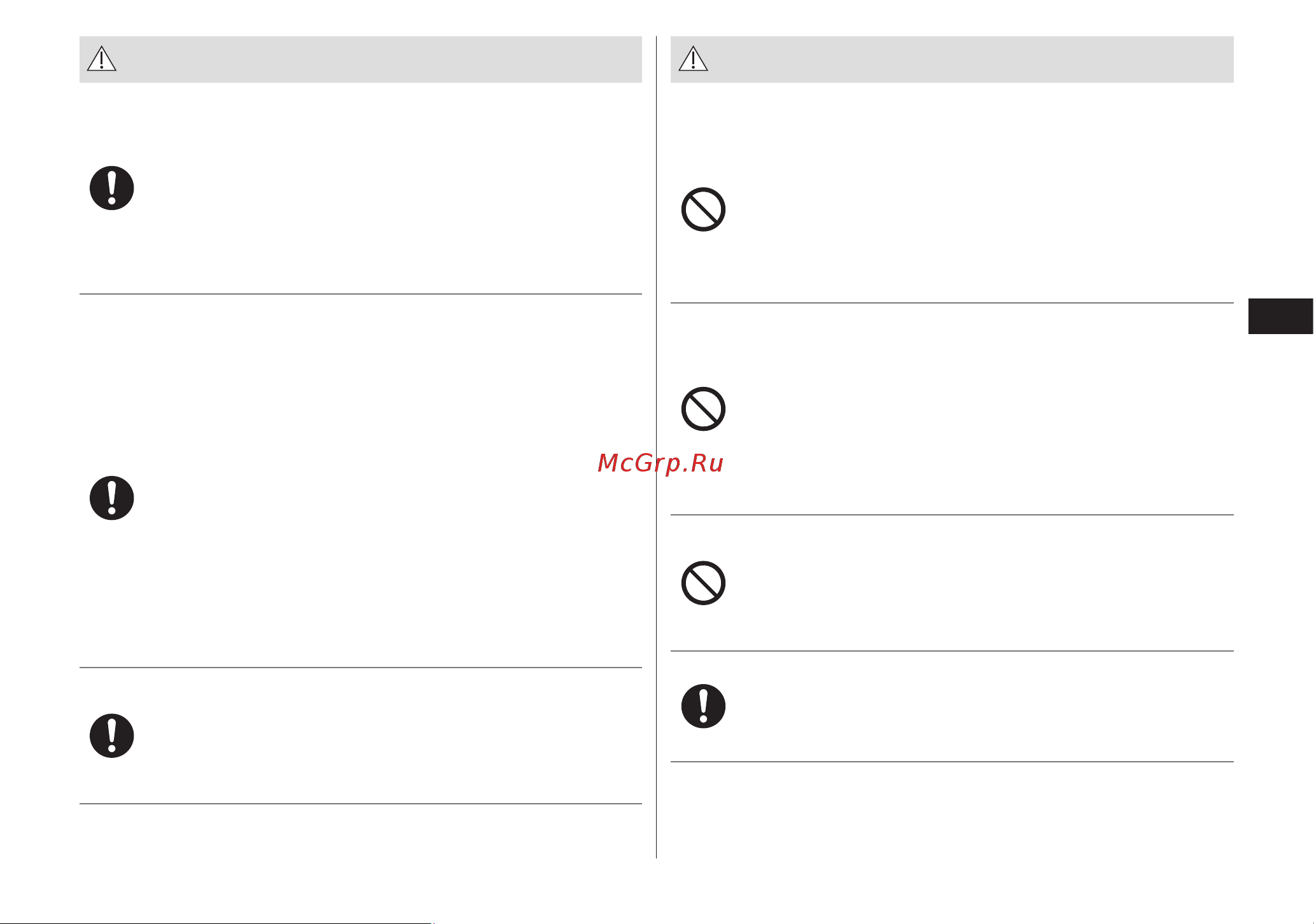Click the black section tab on page edge
Image resolution: width=1314 pixels, height=924 pixels.
1281,316
